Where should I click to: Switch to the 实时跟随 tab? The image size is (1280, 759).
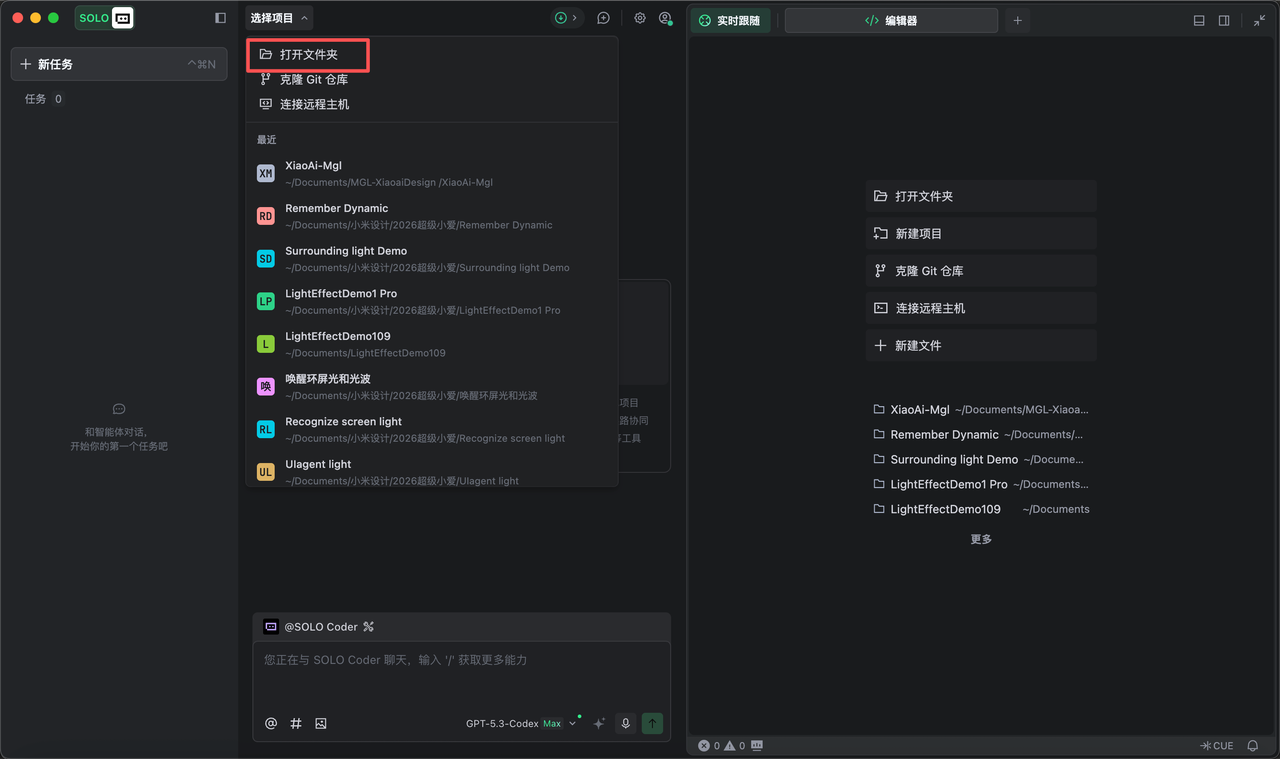click(730, 20)
